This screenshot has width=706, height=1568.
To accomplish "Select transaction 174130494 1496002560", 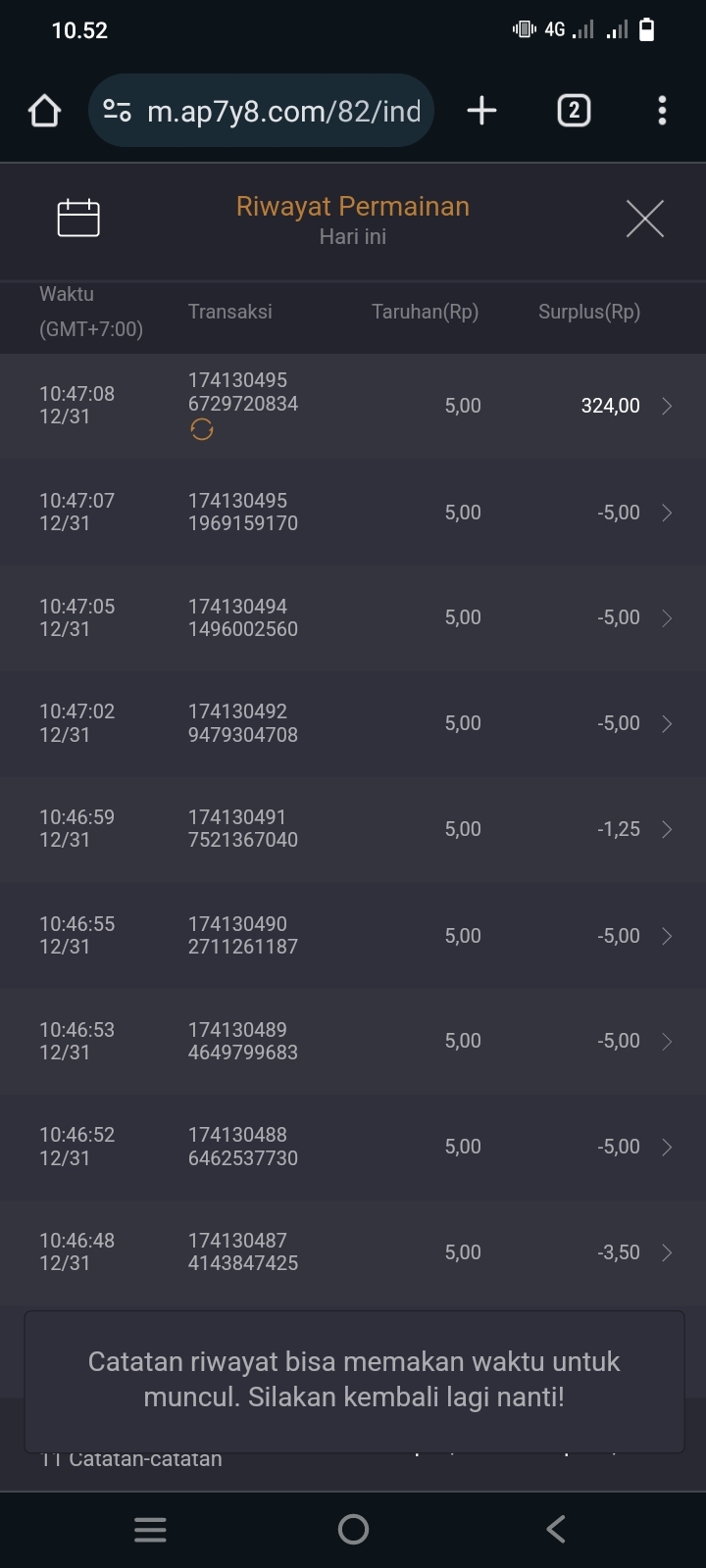I will click(x=243, y=618).
